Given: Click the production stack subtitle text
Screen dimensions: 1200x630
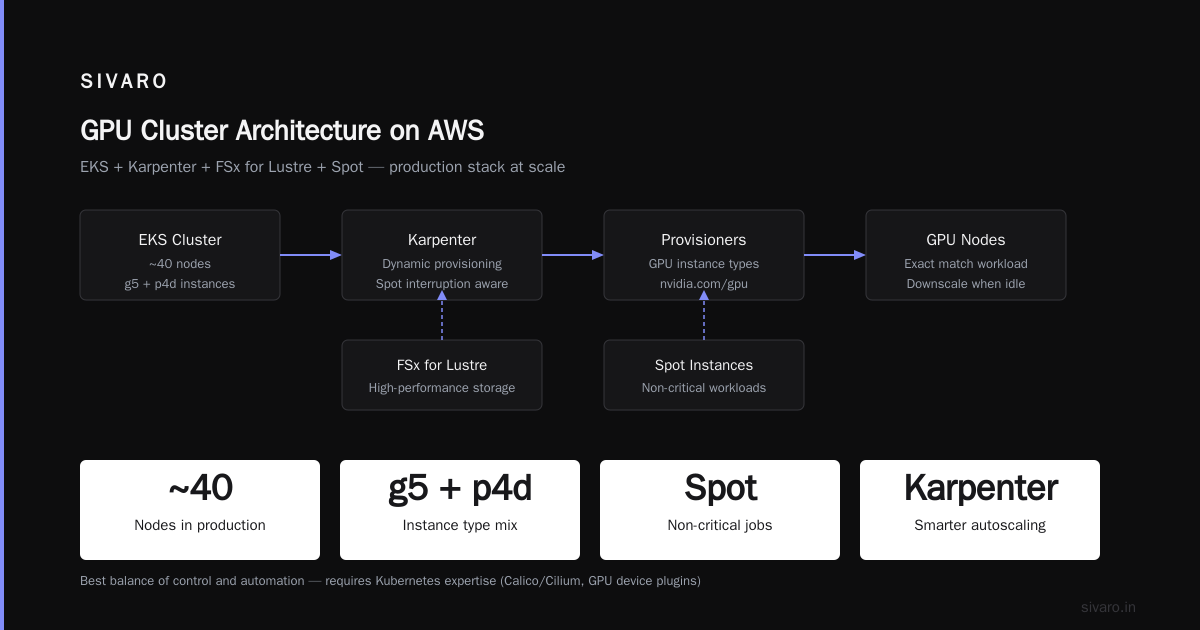Looking at the screenshot, I should 322,167.
